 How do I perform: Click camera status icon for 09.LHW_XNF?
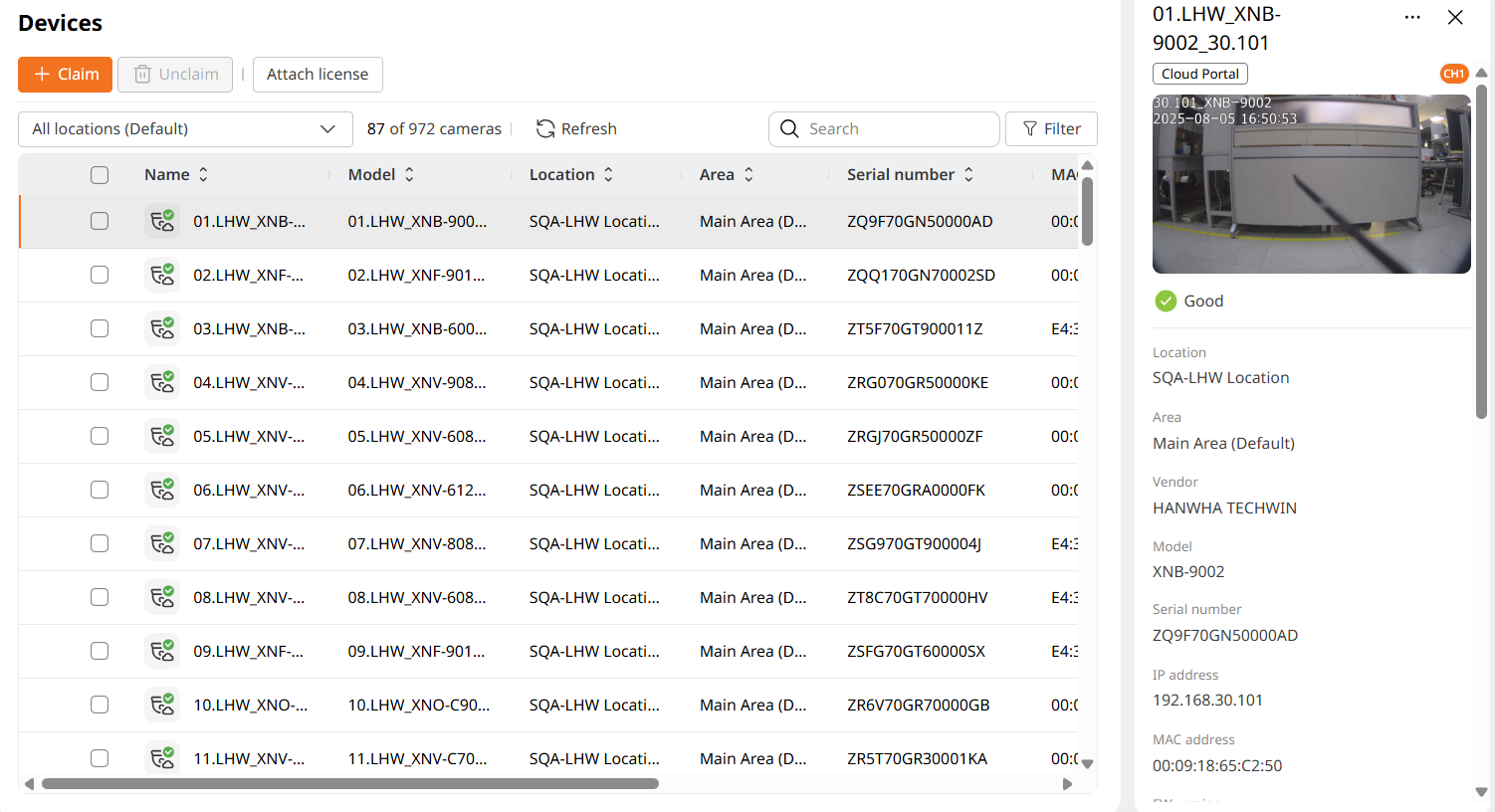(162, 651)
